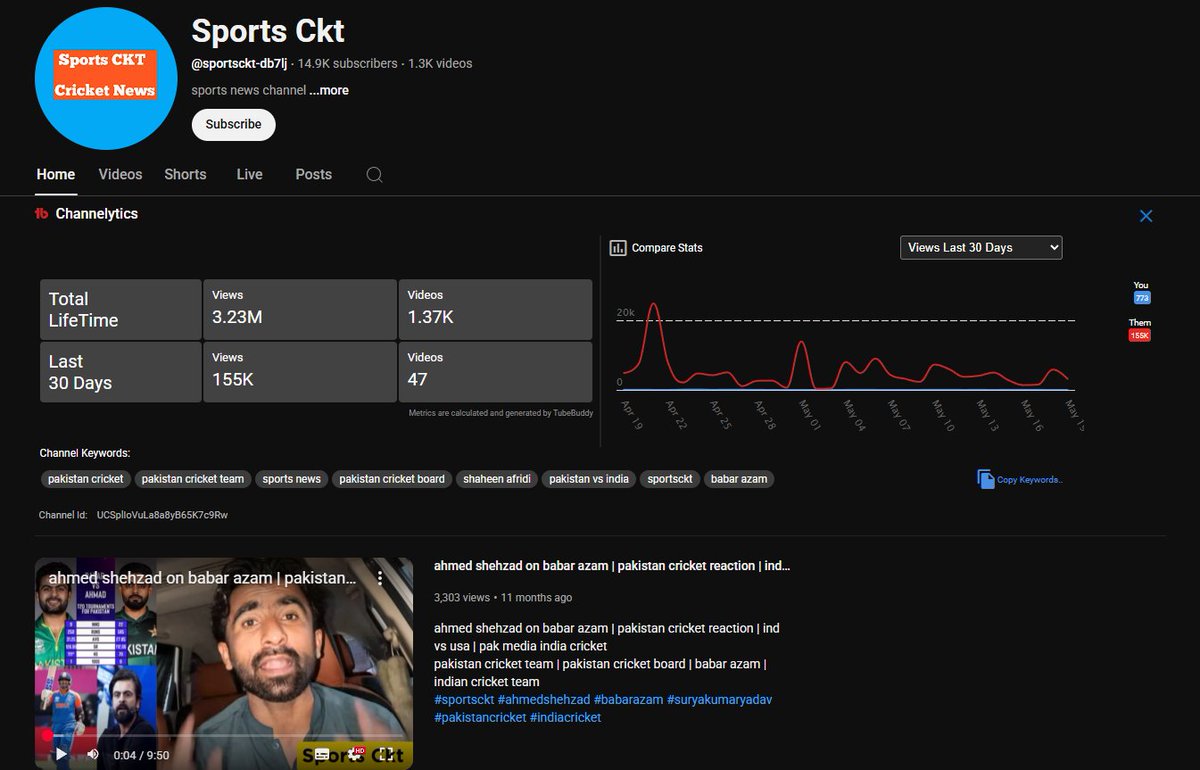This screenshot has width=1200, height=770.
Task: Open video player settings gear
Action: (354, 755)
